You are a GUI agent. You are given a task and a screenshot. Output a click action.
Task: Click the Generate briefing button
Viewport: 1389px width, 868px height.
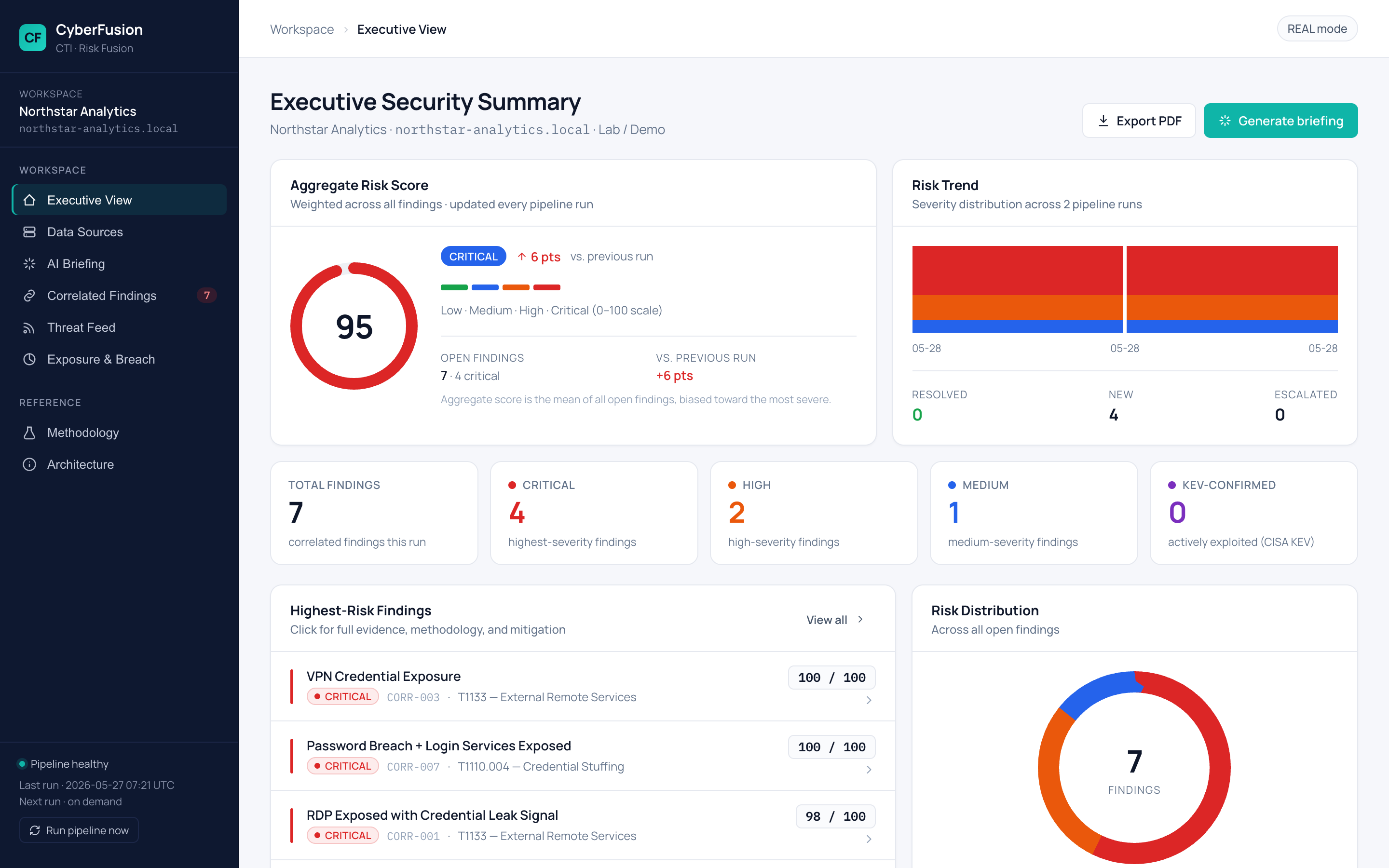tap(1280, 121)
